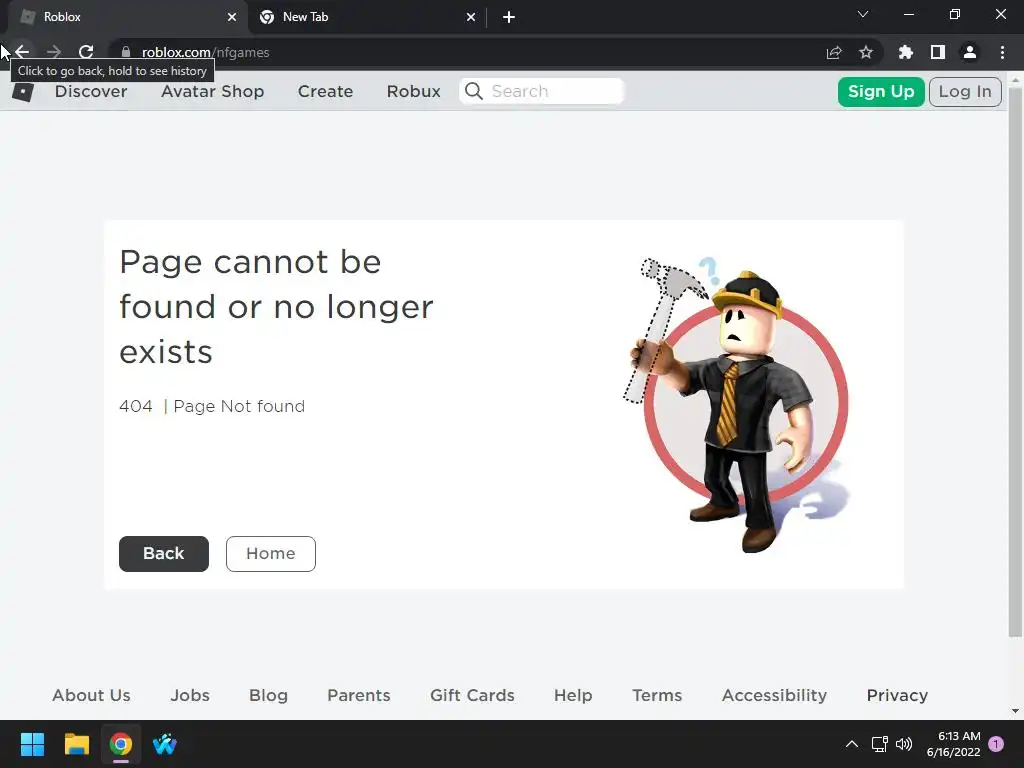This screenshot has height=768, width=1024.
Task: Open the Help footer link
Action: pos(573,696)
